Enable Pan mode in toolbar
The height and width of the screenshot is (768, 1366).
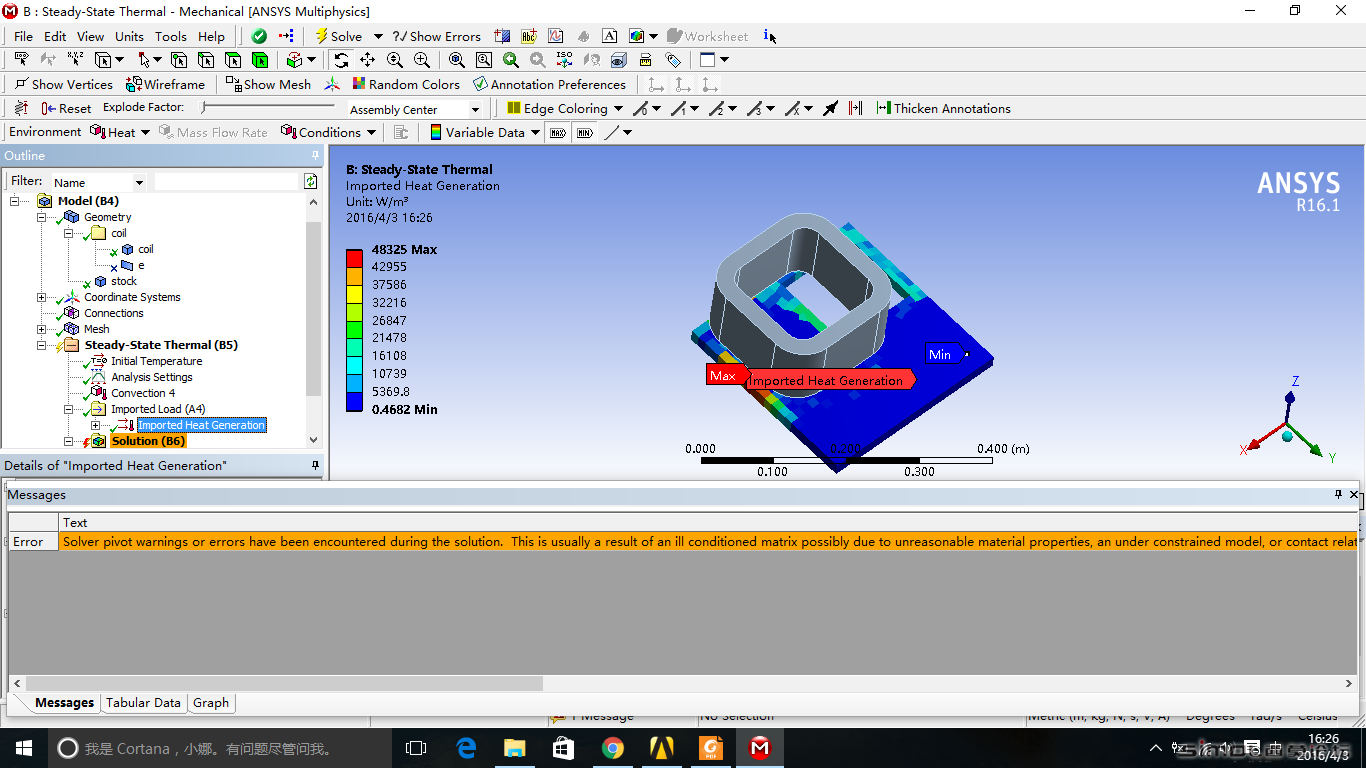pos(368,60)
